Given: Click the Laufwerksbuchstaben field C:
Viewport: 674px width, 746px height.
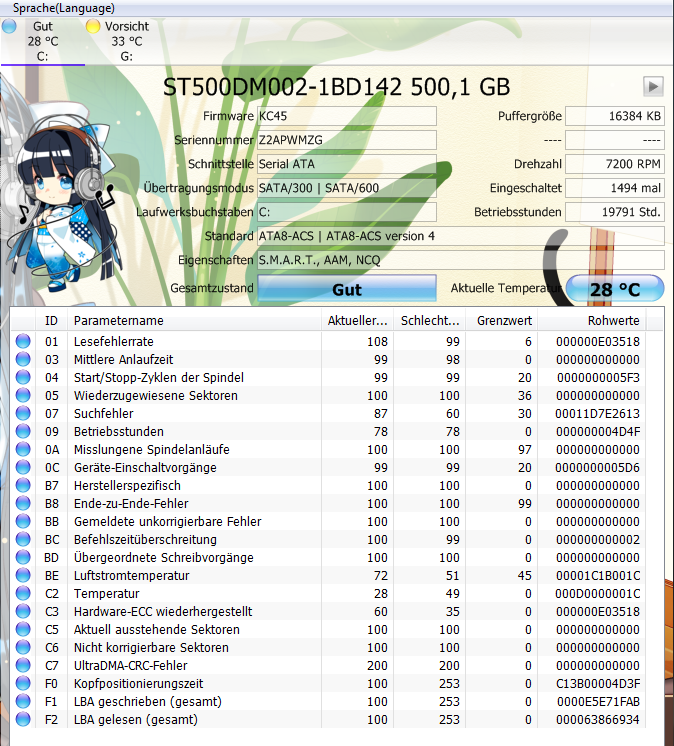Looking at the screenshot, I should tap(347, 212).
